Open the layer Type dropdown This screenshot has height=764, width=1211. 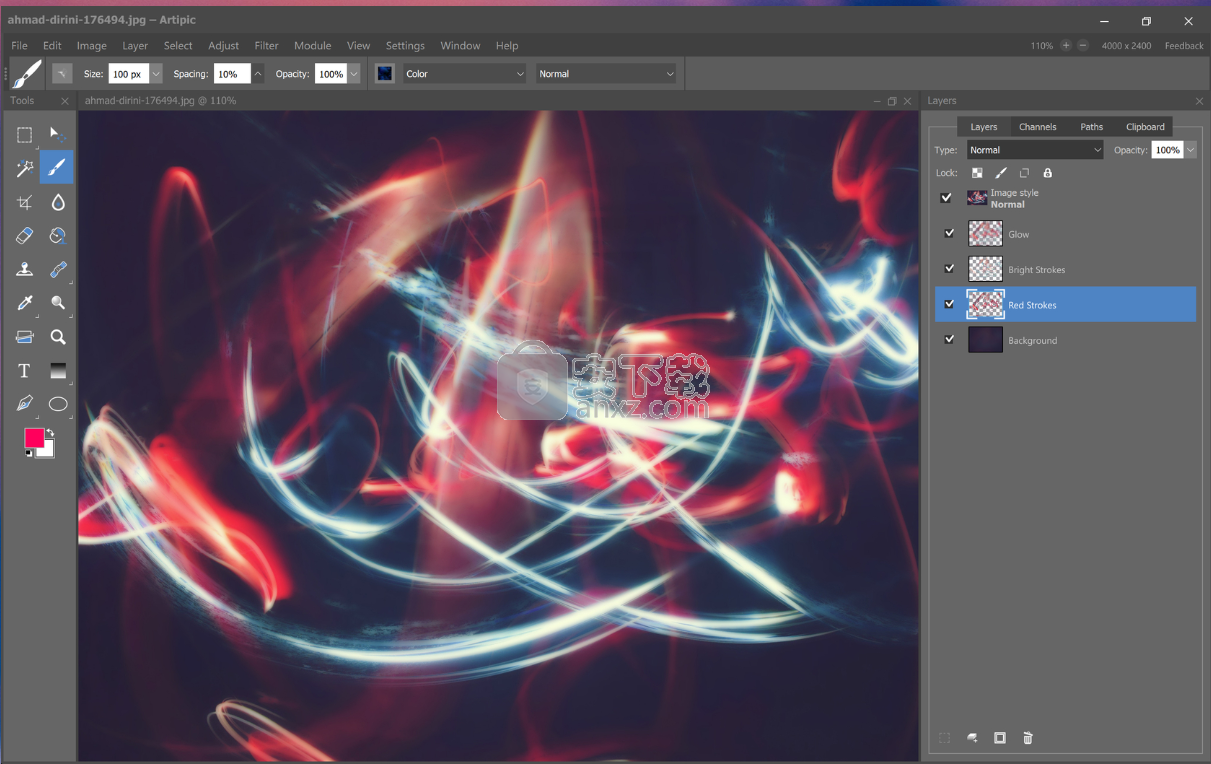click(1035, 150)
